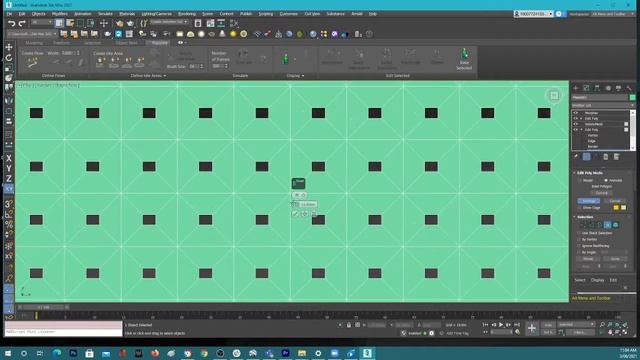Enable Use Stack Selection checkbox
The height and width of the screenshot is (360, 640).
click(x=579, y=233)
